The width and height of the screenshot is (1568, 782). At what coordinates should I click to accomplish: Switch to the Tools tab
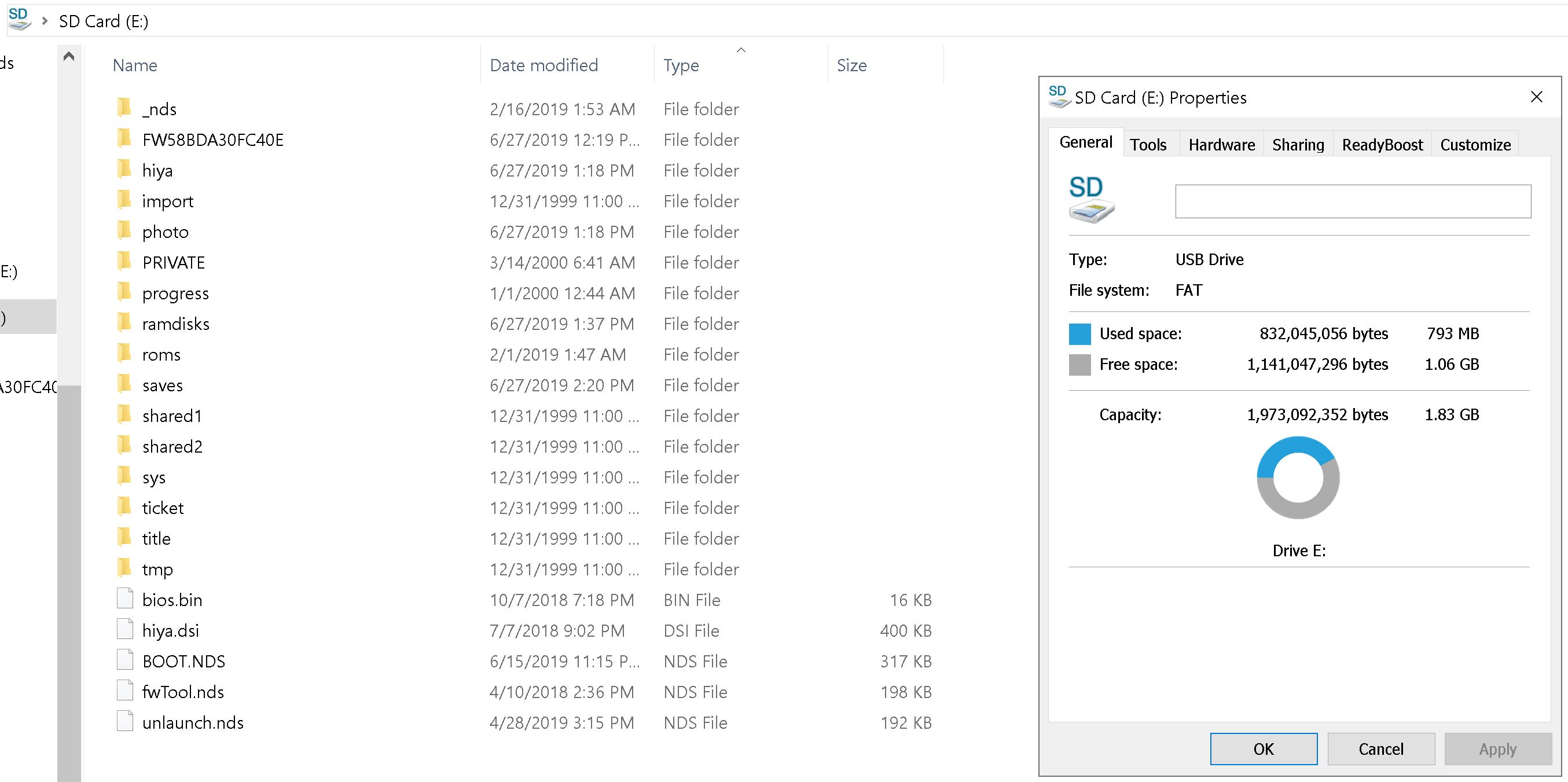1148,144
